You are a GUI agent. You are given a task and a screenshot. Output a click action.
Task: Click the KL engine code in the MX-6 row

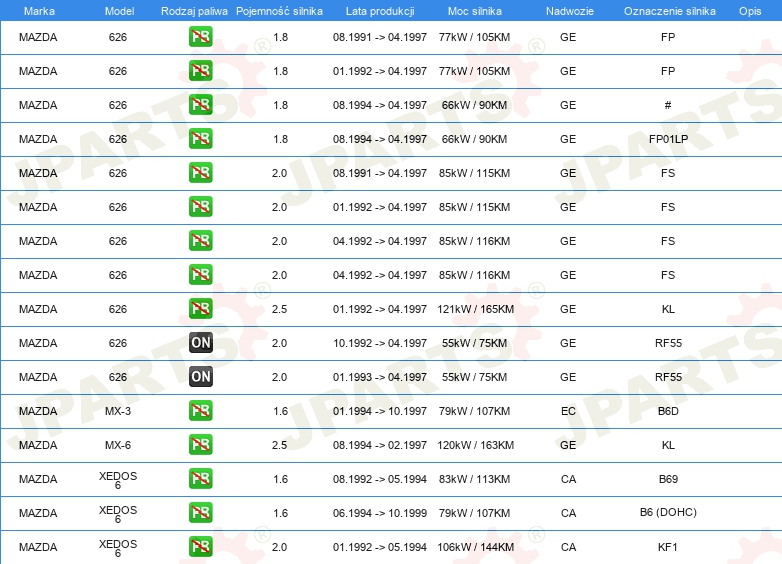[x=668, y=445]
